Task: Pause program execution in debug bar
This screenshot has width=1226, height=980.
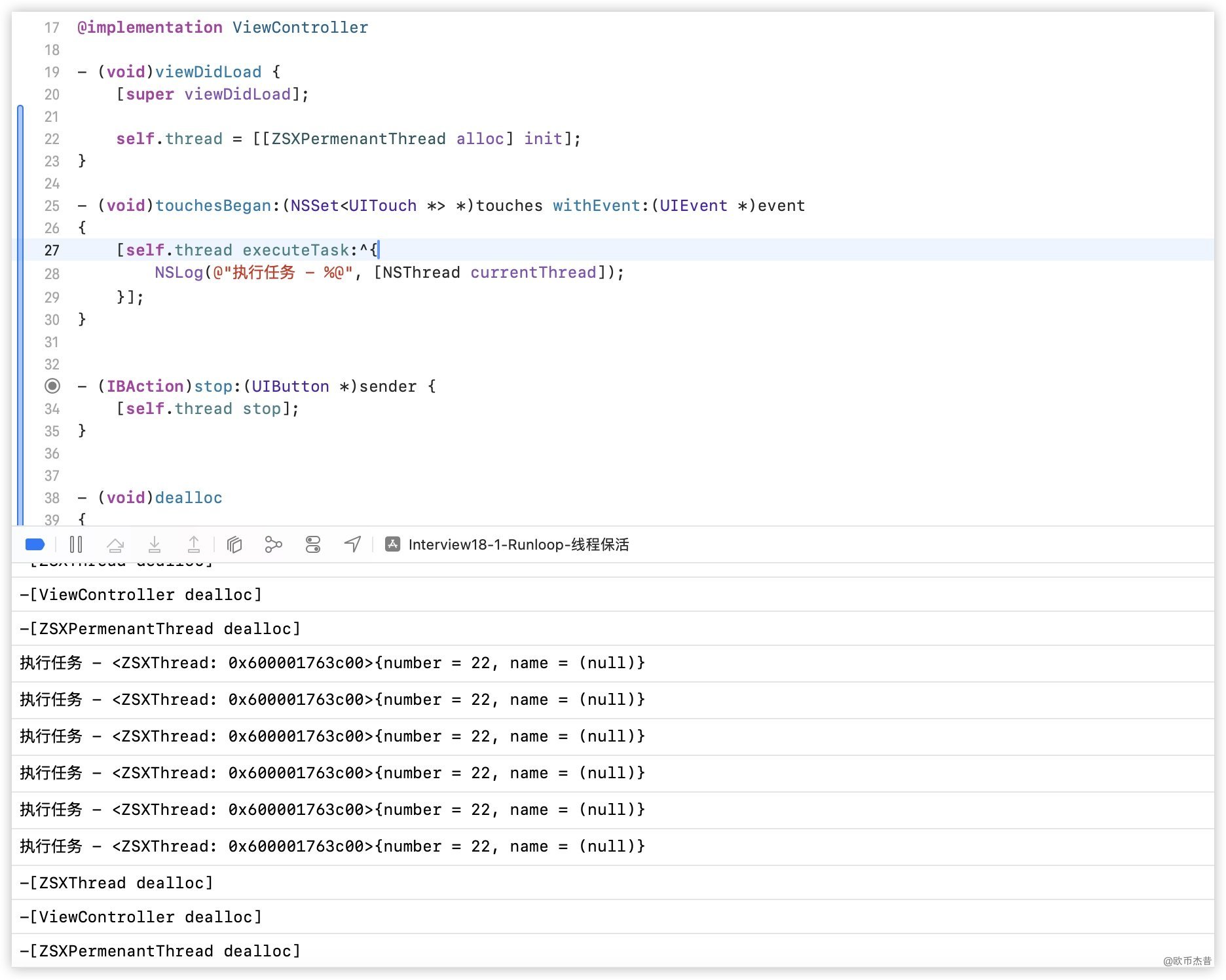Action: pyautogui.click(x=76, y=544)
